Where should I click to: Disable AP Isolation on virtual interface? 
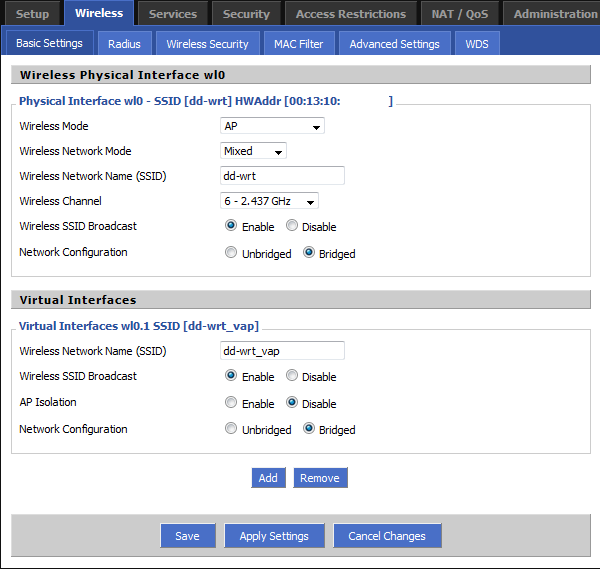click(x=292, y=402)
